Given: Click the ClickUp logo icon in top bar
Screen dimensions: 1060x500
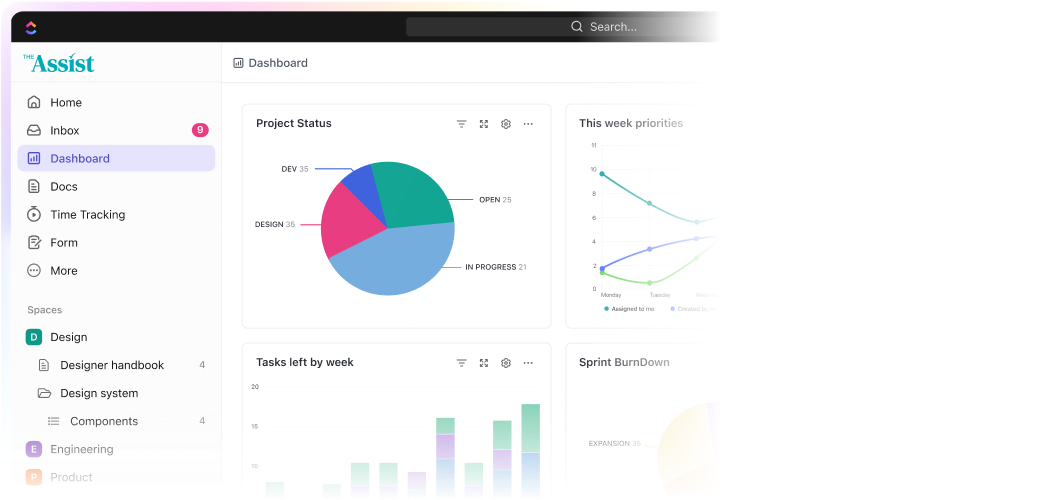Looking at the screenshot, I should (x=31, y=27).
